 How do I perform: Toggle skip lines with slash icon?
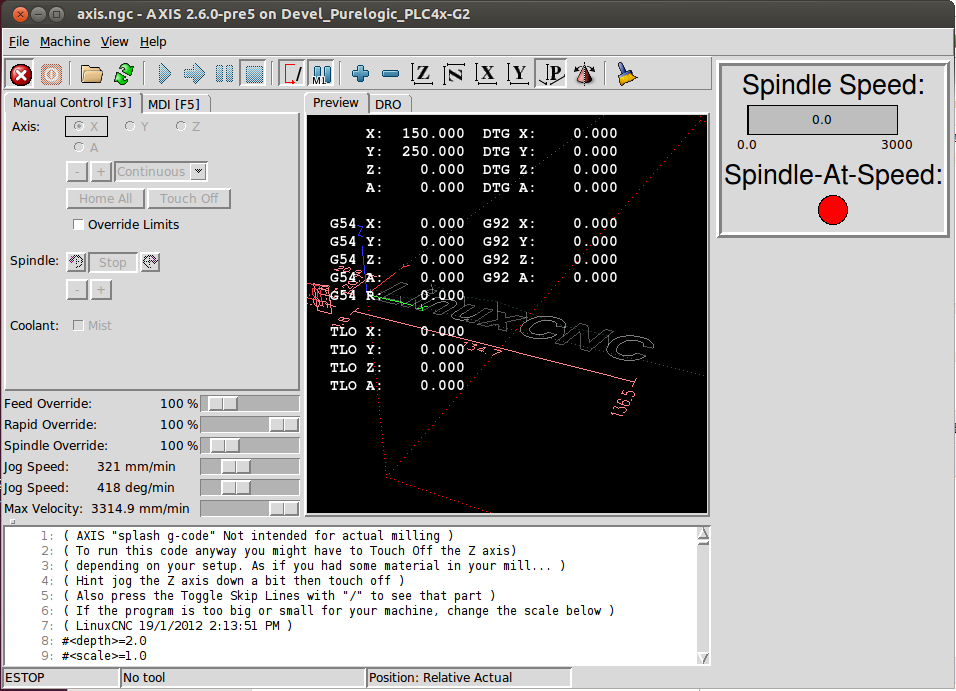click(x=293, y=74)
